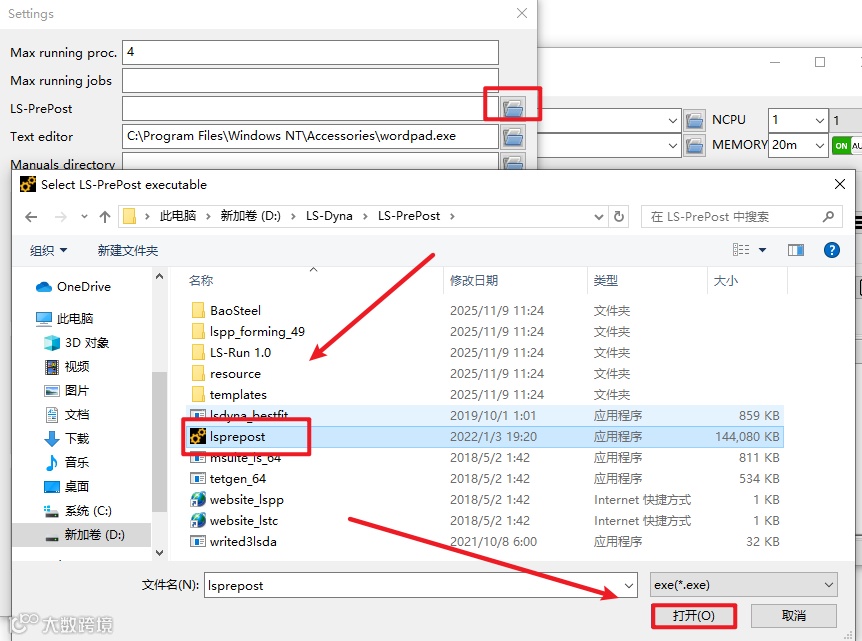Screen dimensions: 862x641
Task: Click the Max running proc. field
Action: click(310, 52)
